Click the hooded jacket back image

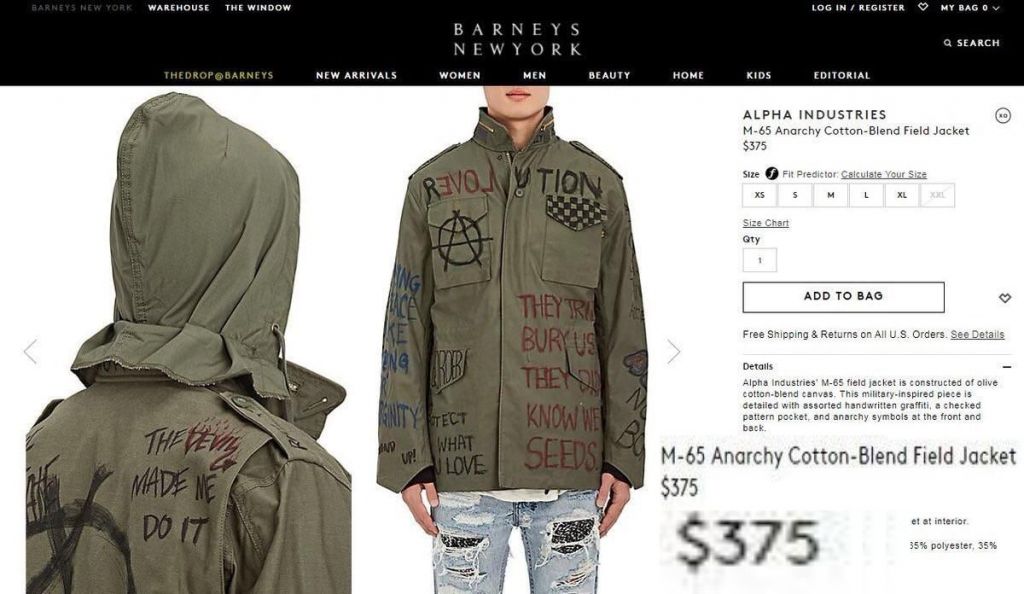(188, 343)
